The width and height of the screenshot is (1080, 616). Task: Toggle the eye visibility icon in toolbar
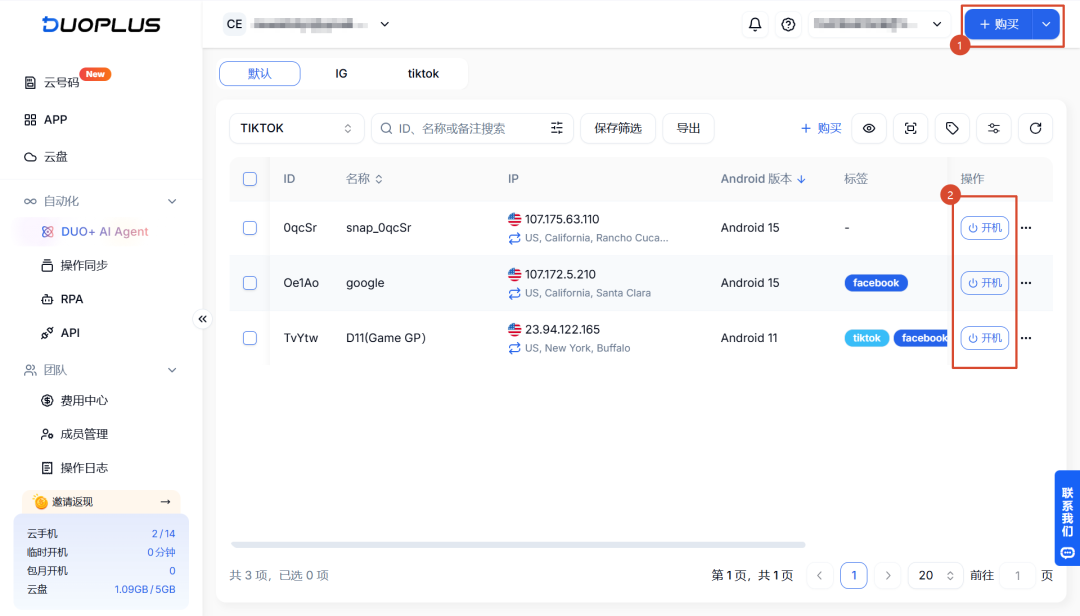[869, 128]
